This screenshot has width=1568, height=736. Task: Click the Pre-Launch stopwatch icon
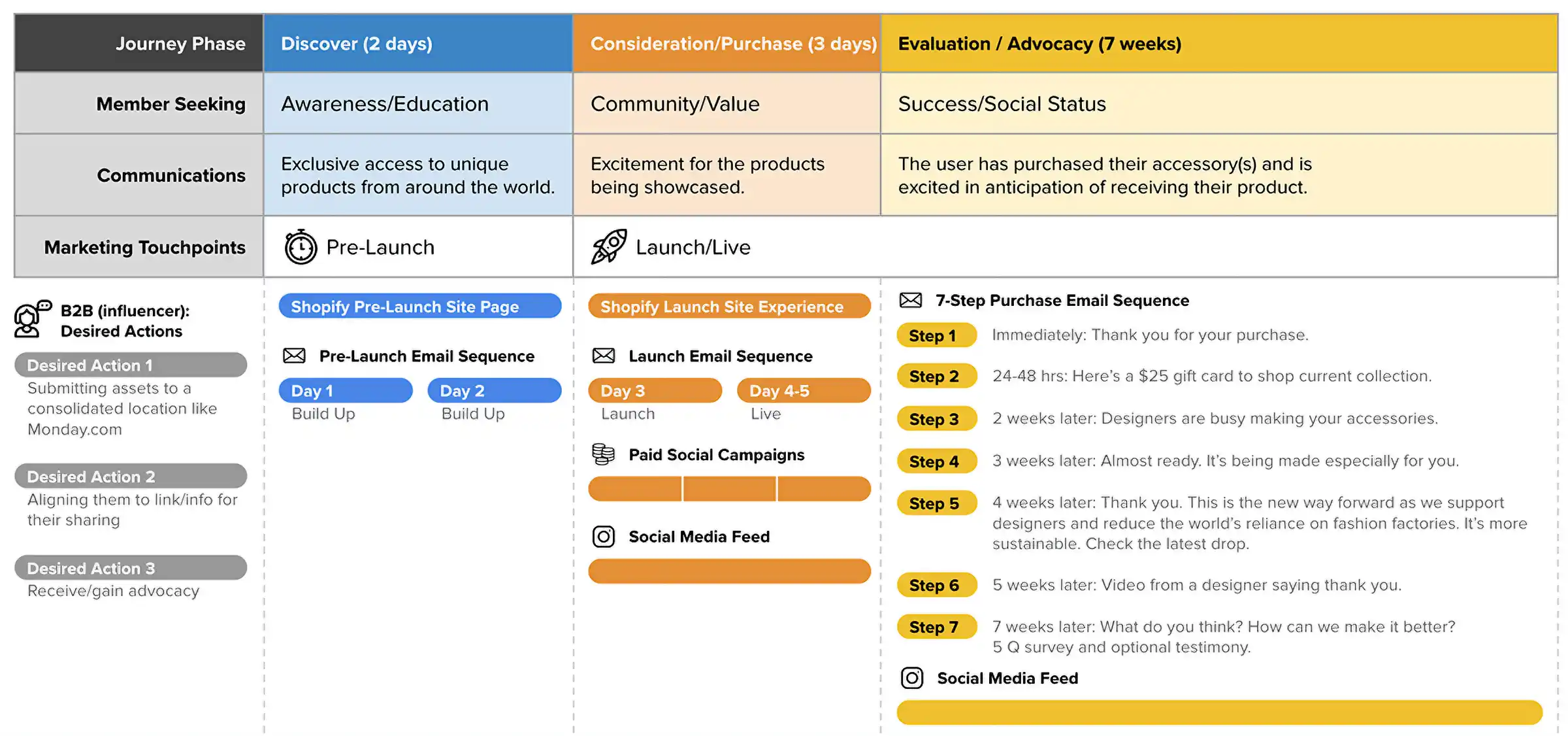pyautogui.click(x=301, y=247)
